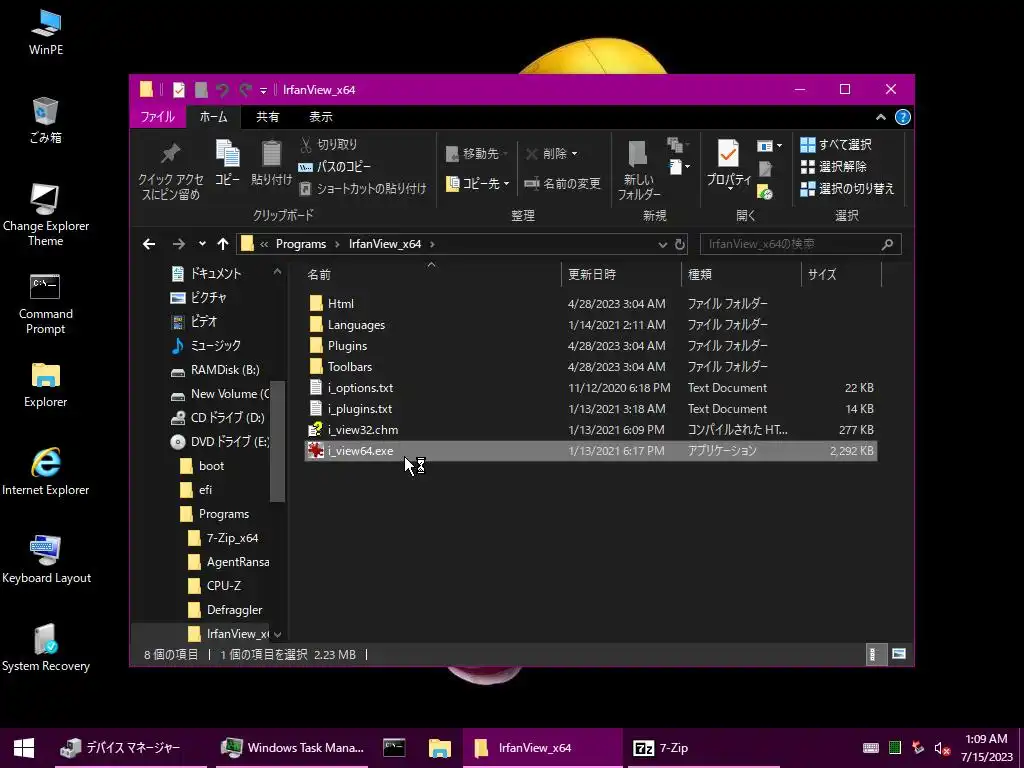Click in the IrfanView_x64 search box
The height and width of the screenshot is (768, 1024).
click(x=800, y=244)
